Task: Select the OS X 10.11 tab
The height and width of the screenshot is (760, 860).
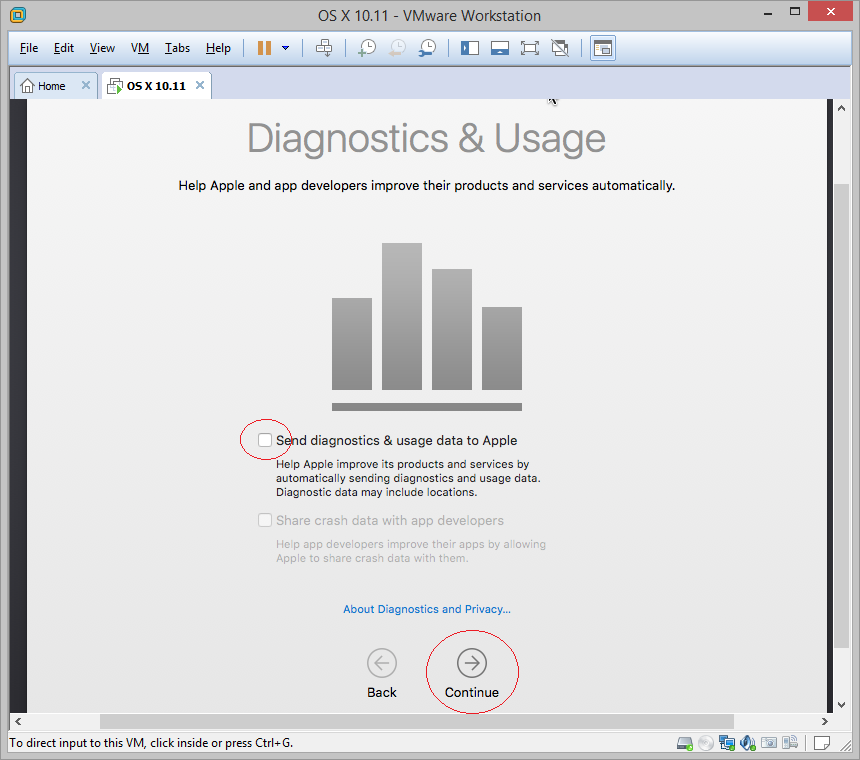Action: pyautogui.click(x=156, y=86)
